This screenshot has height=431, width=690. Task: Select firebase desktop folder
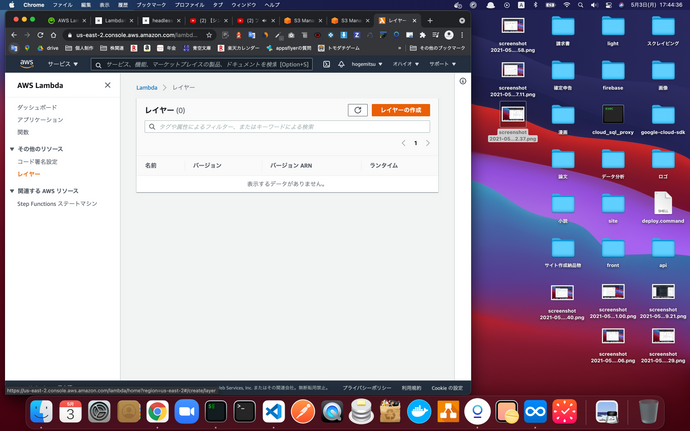click(613, 75)
